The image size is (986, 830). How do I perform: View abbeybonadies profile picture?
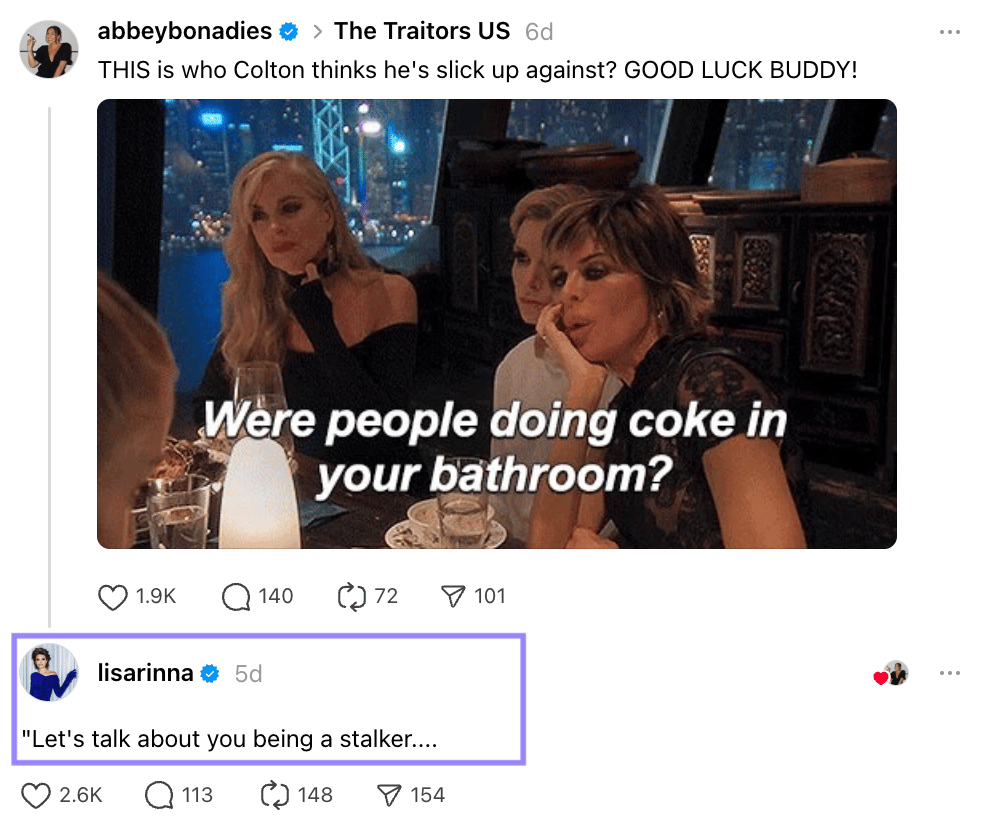coord(49,49)
